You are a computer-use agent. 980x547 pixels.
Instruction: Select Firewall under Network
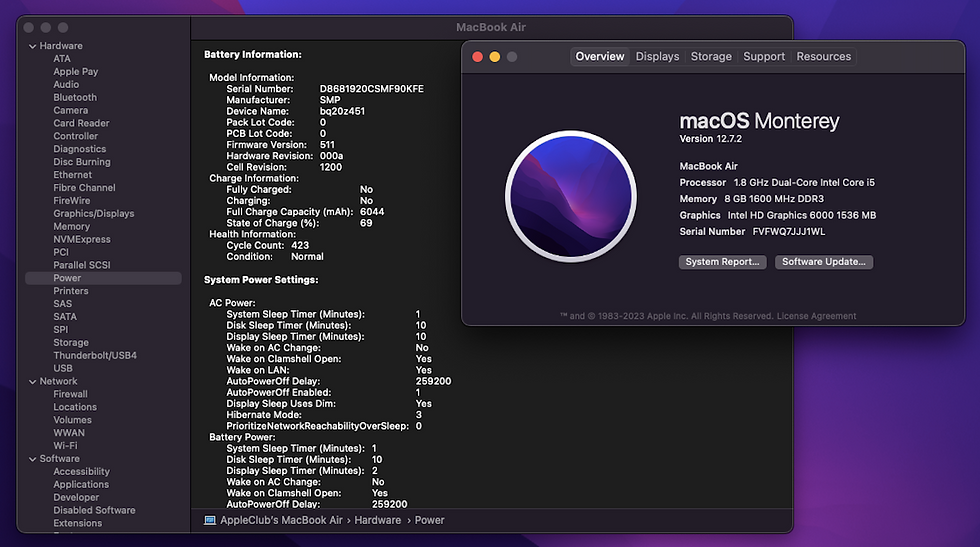[x=70, y=394]
